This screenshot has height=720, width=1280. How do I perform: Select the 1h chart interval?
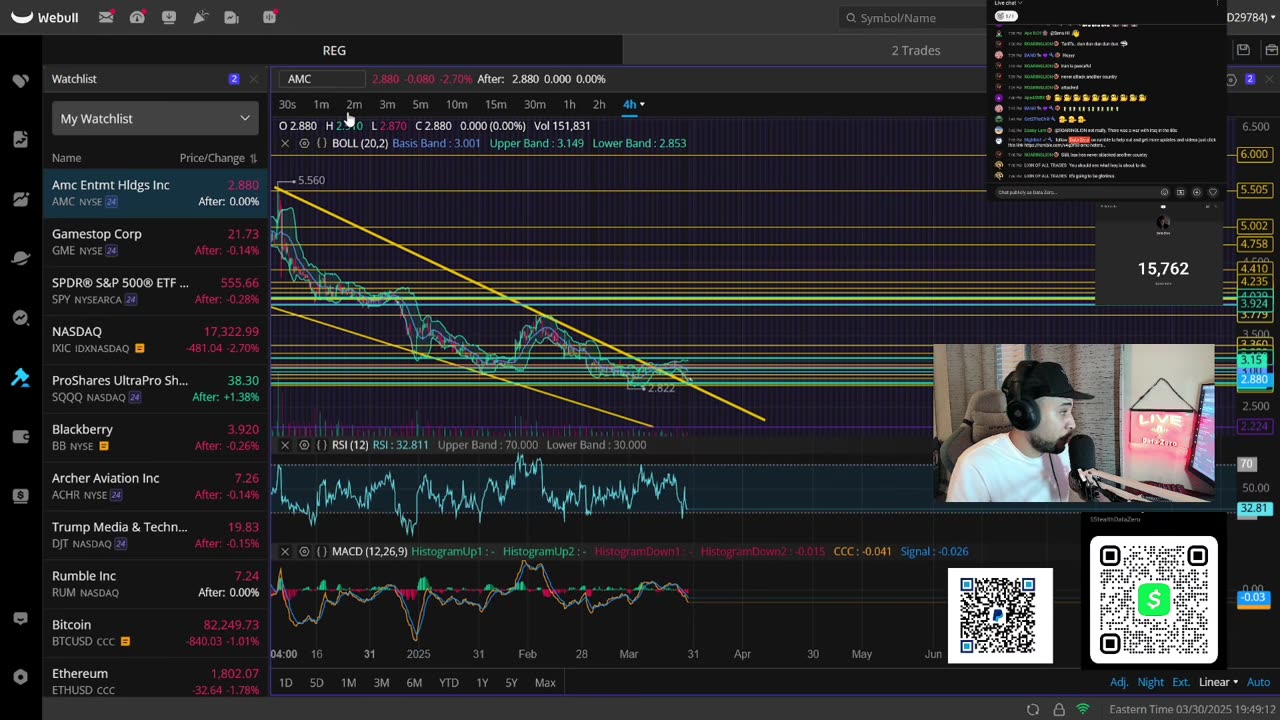(569, 104)
